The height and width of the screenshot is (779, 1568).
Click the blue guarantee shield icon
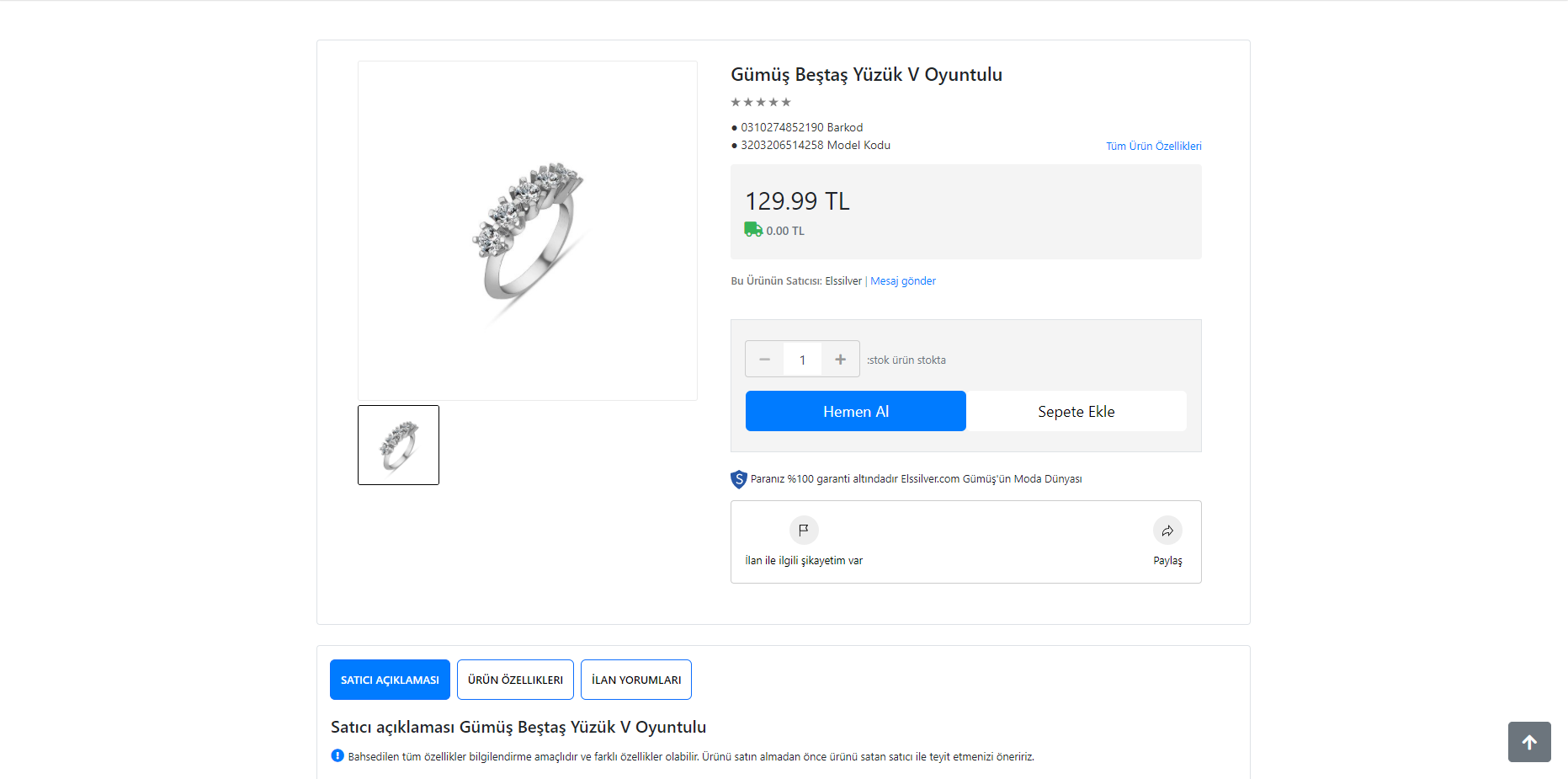[x=739, y=479]
